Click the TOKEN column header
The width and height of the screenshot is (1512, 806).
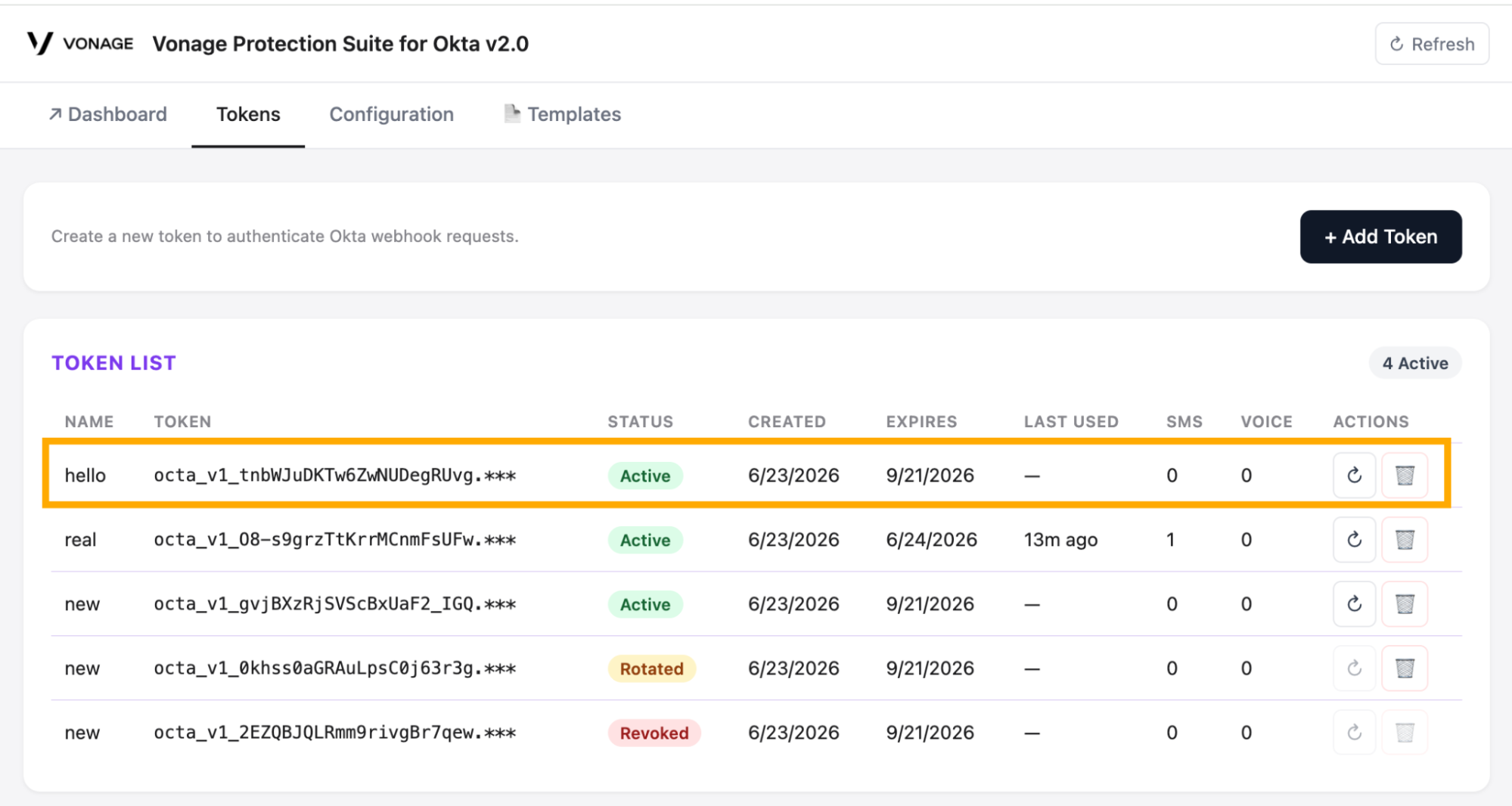pos(182,422)
